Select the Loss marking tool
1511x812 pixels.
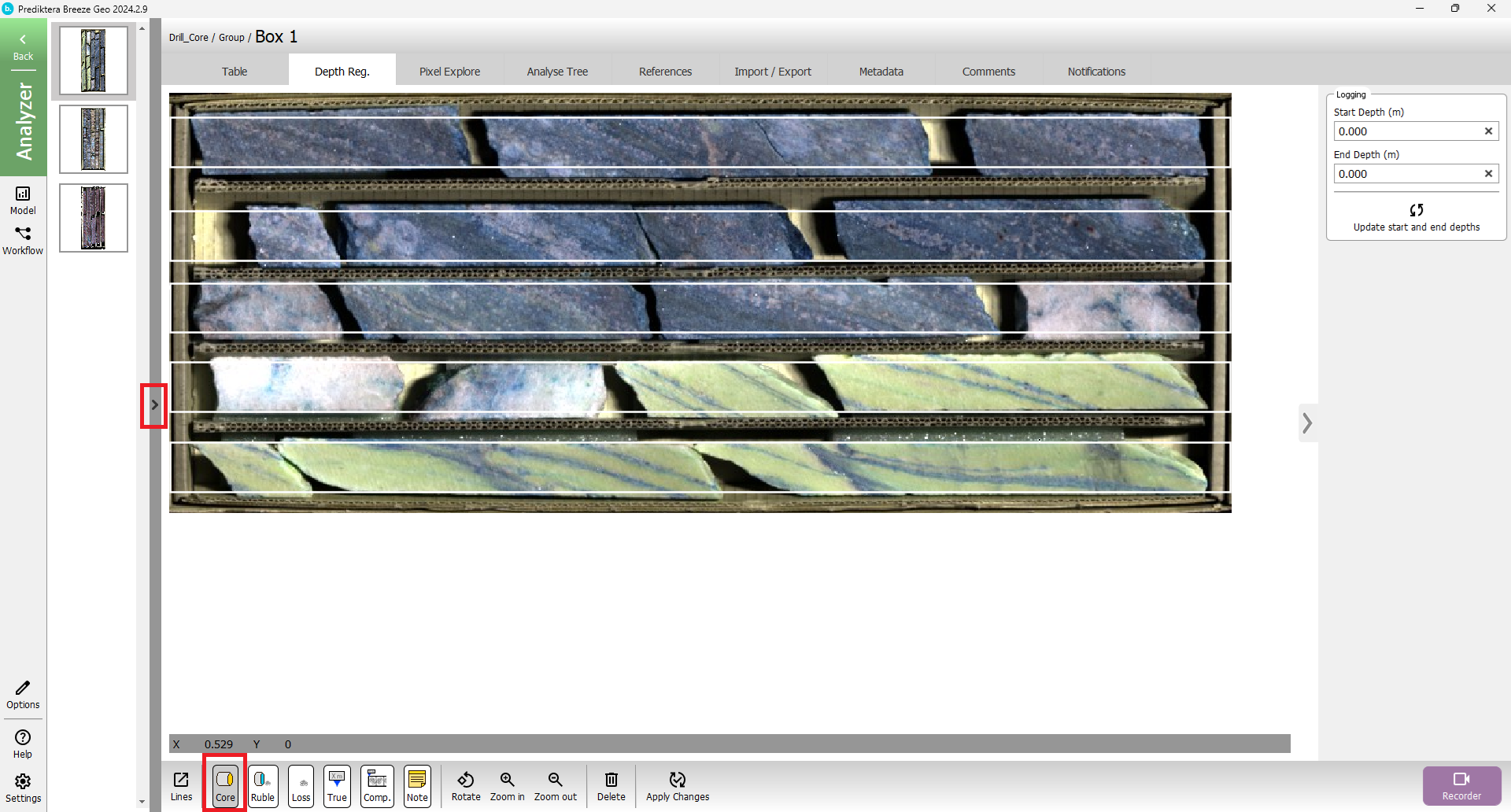(301, 785)
